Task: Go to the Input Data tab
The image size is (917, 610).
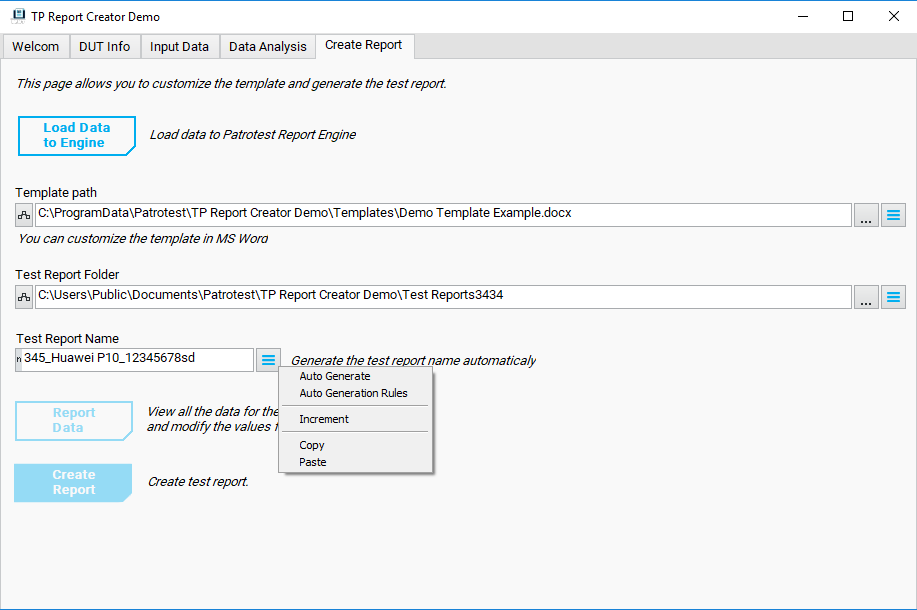Action: pos(180,47)
